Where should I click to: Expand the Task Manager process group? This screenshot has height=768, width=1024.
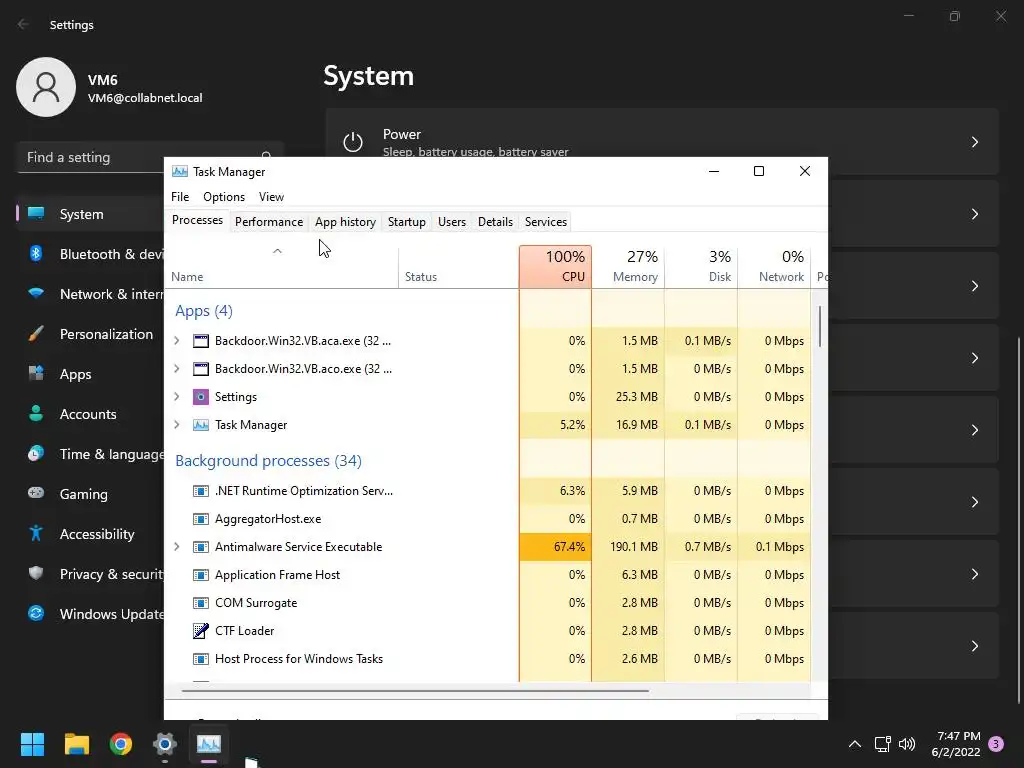coord(176,425)
